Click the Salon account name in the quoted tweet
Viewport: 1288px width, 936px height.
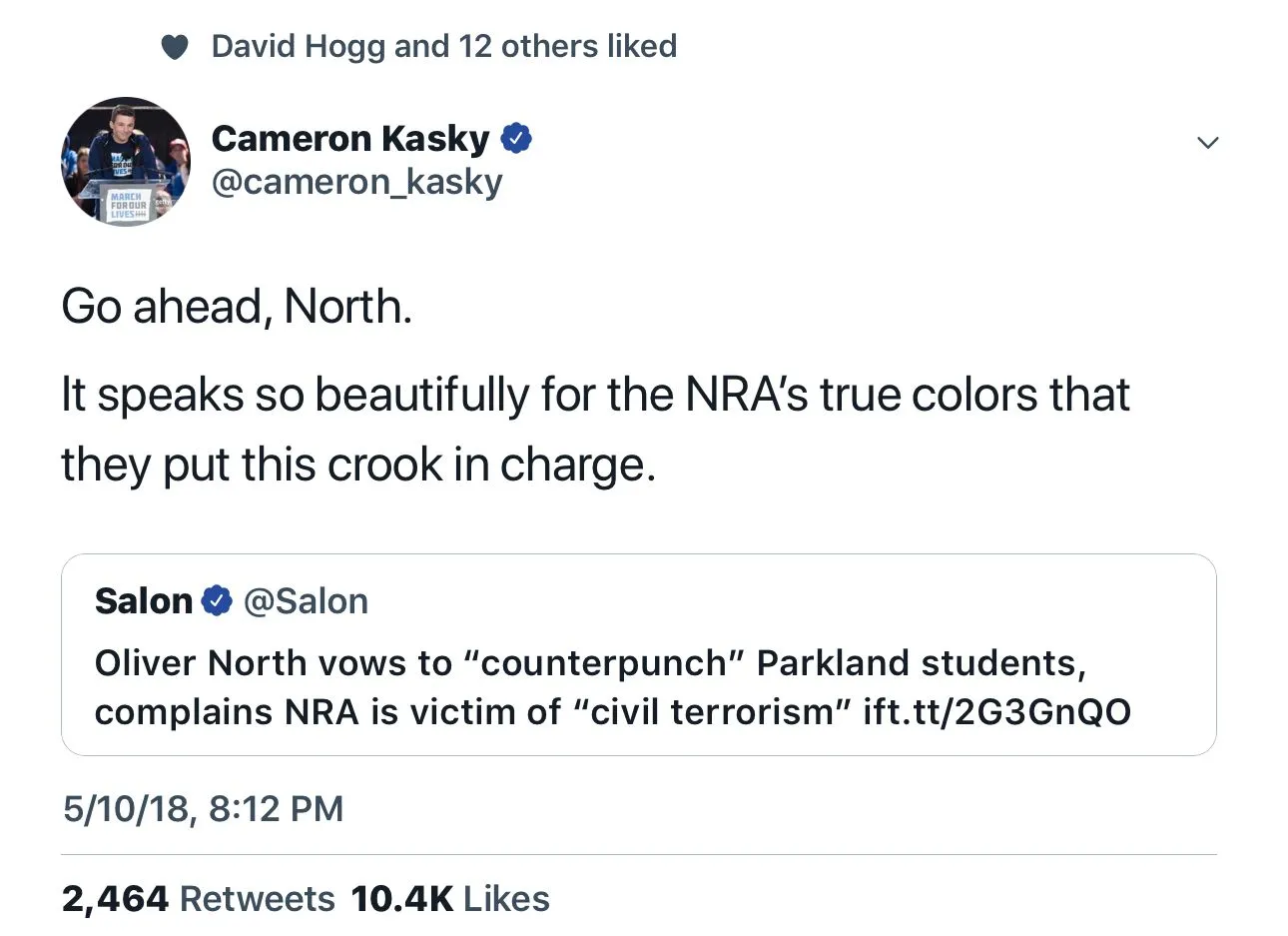click(x=143, y=601)
